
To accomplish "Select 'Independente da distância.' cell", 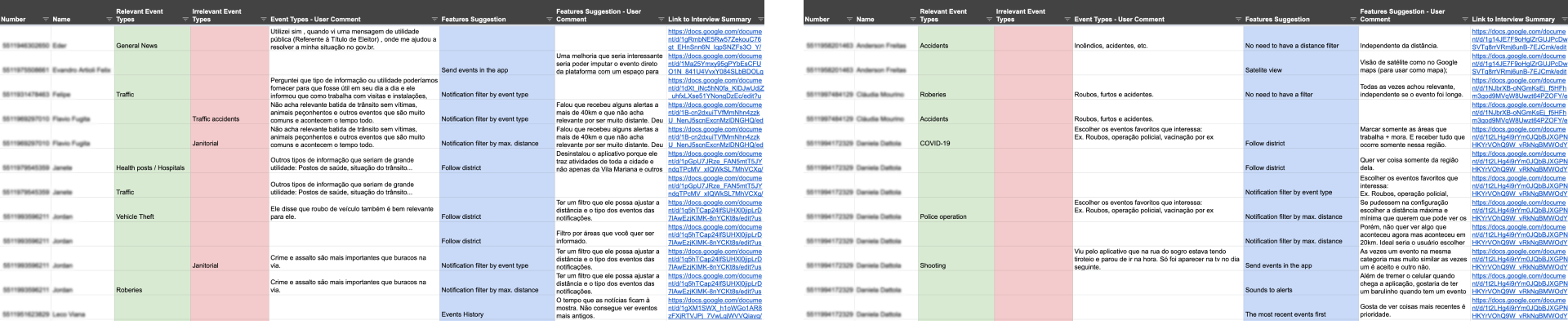I will pyautogui.click(x=1414, y=38).
